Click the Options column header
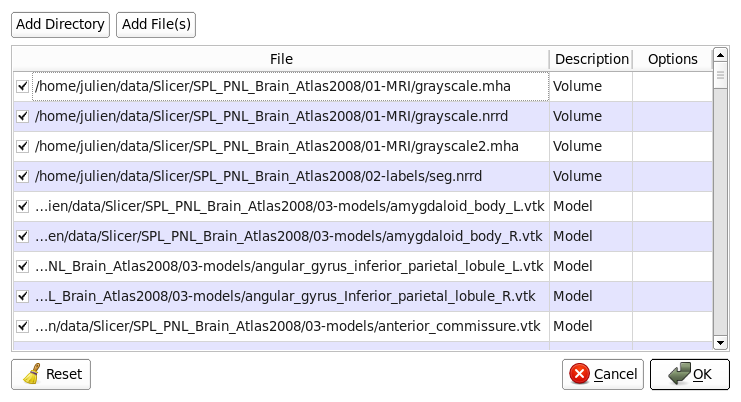The image size is (741, 402). point(672,59)
